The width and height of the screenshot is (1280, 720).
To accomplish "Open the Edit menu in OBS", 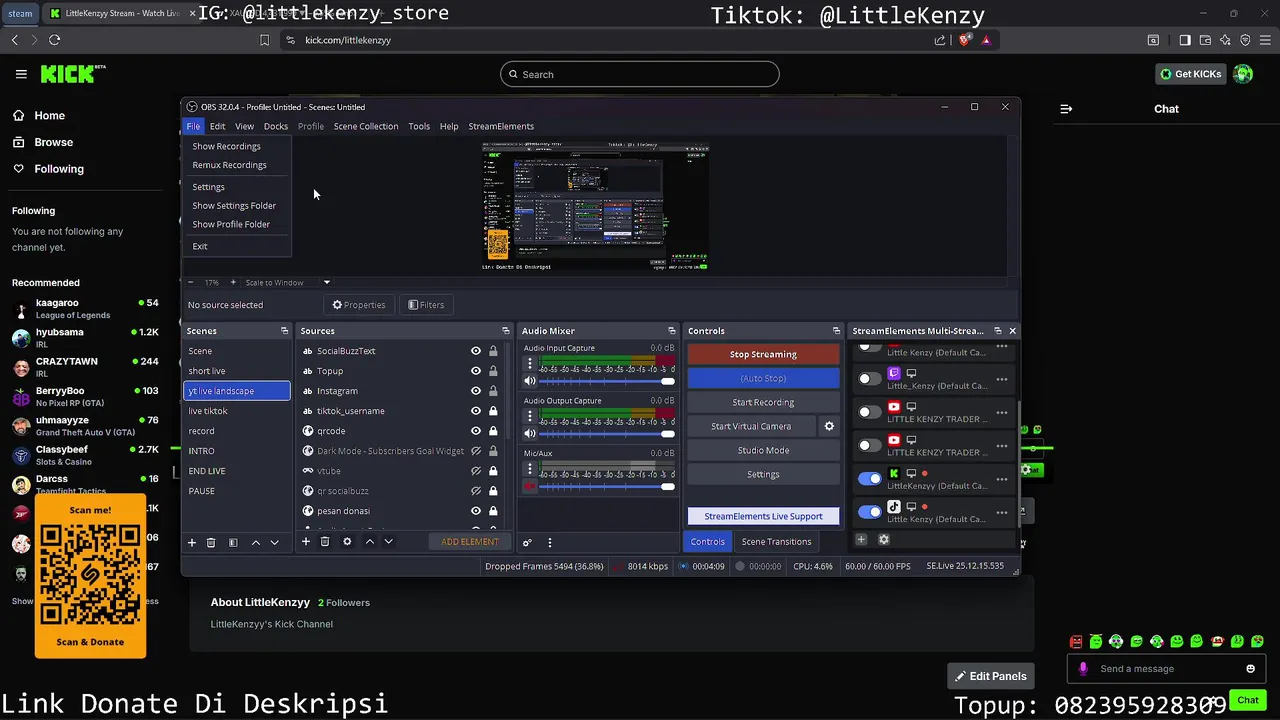I will [217, 126].
